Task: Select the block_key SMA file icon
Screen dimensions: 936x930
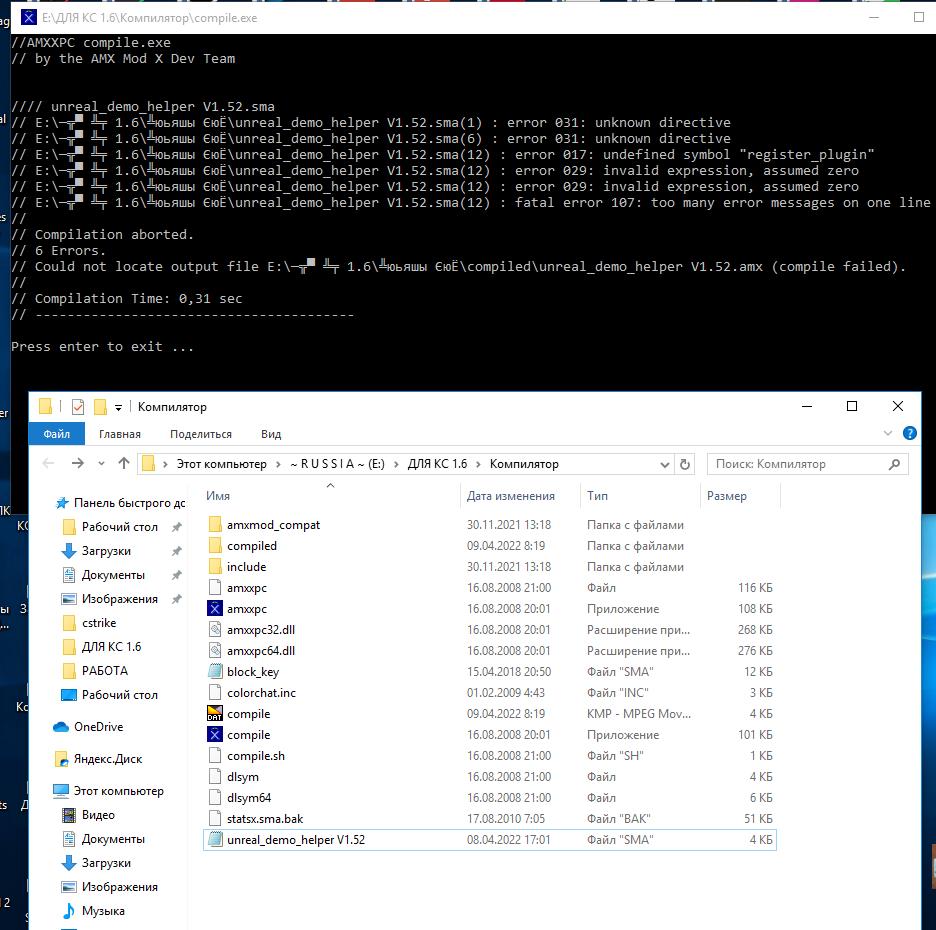Action: point(215,672)
